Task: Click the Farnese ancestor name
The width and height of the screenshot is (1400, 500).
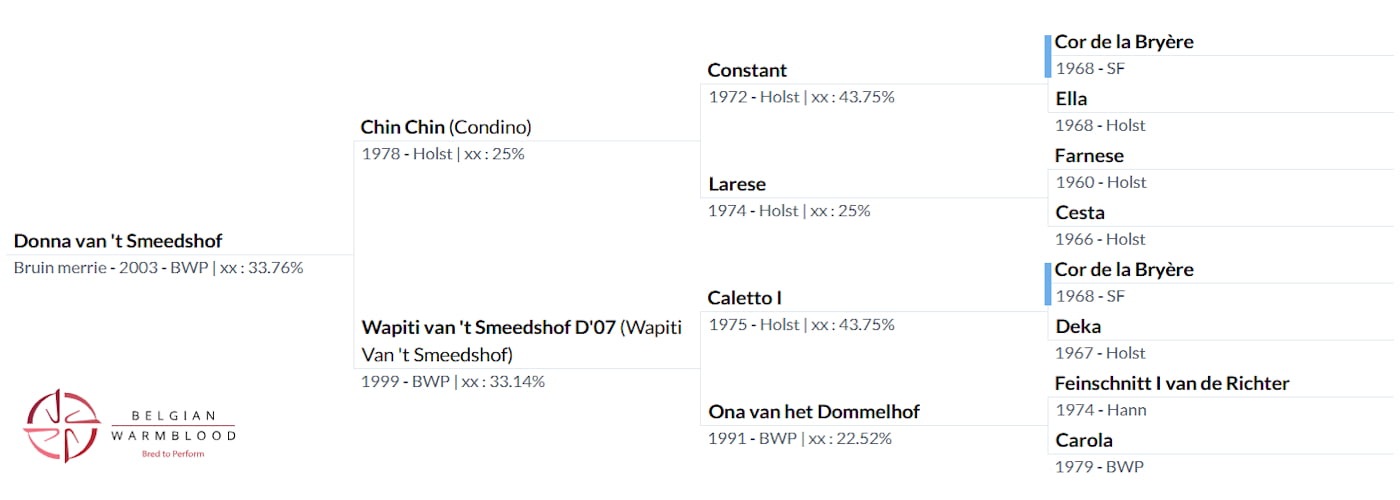Action: (x=1089, y=156)
